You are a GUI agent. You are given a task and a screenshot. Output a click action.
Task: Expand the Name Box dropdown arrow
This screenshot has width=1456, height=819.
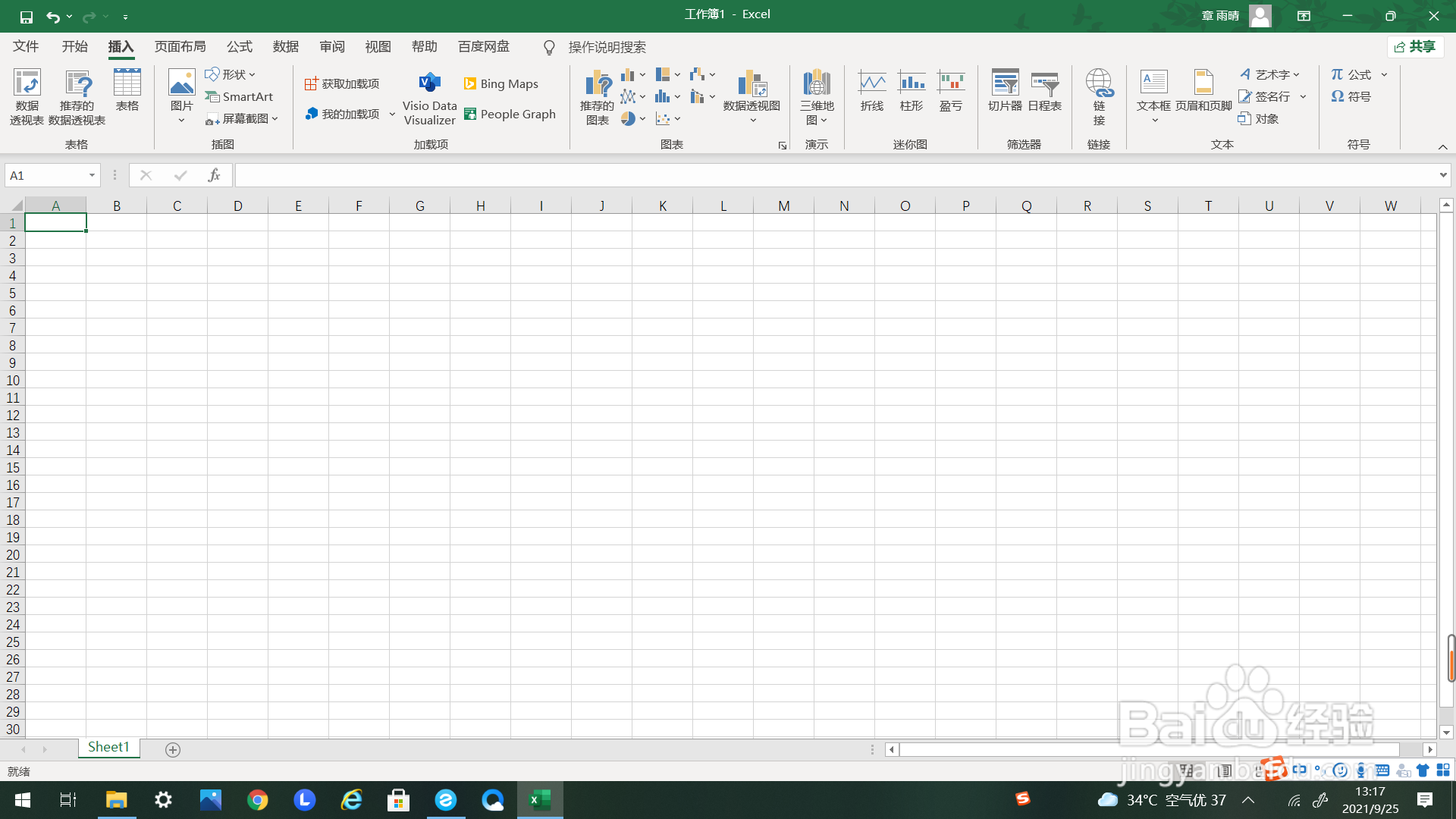pos(92,175)
